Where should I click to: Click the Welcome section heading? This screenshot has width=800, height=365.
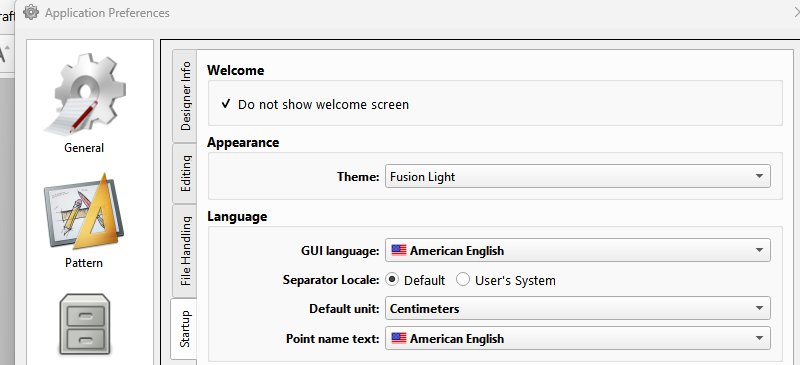point(236,70)
